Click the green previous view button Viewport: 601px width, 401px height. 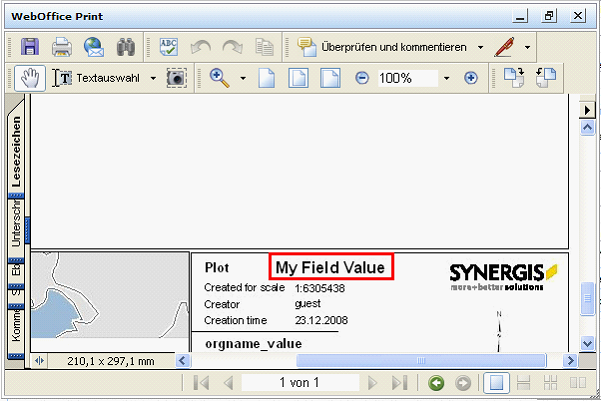(436, 383)
